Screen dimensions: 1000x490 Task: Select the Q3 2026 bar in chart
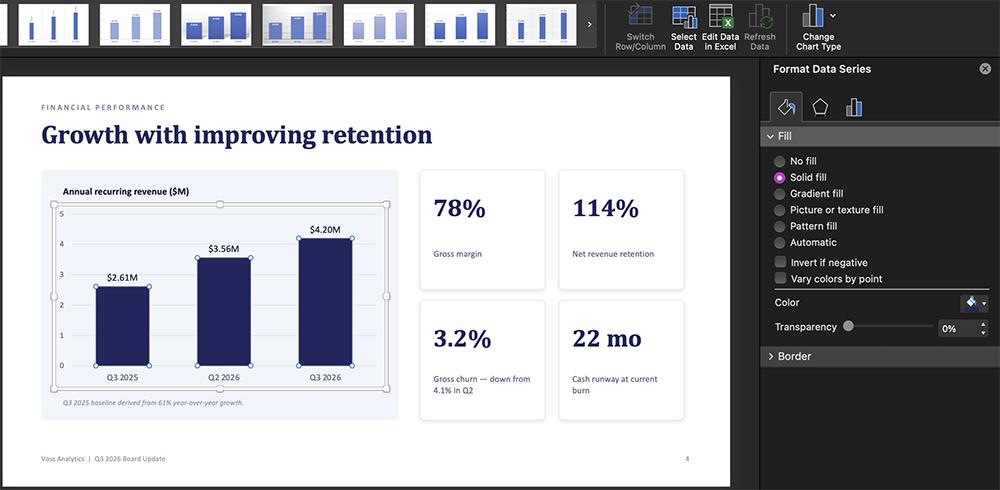coord(325,302)
